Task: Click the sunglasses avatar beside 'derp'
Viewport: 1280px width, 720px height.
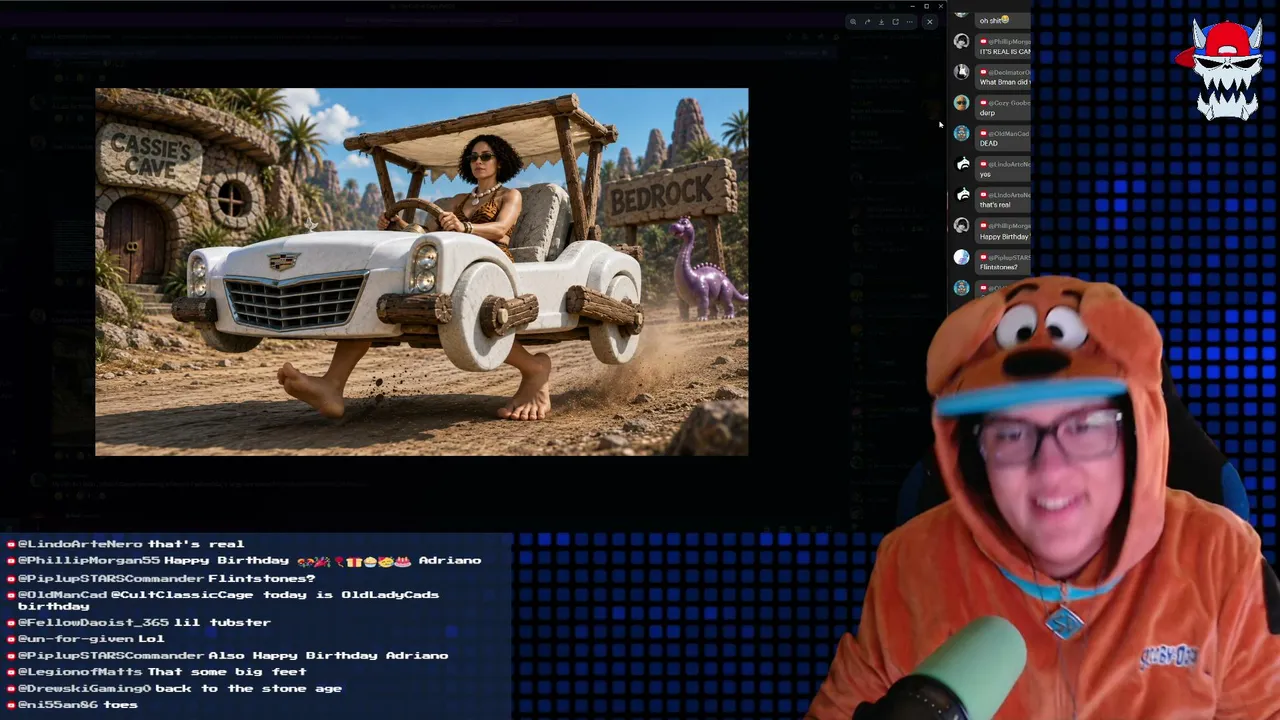Action: (x=961, y=103)
